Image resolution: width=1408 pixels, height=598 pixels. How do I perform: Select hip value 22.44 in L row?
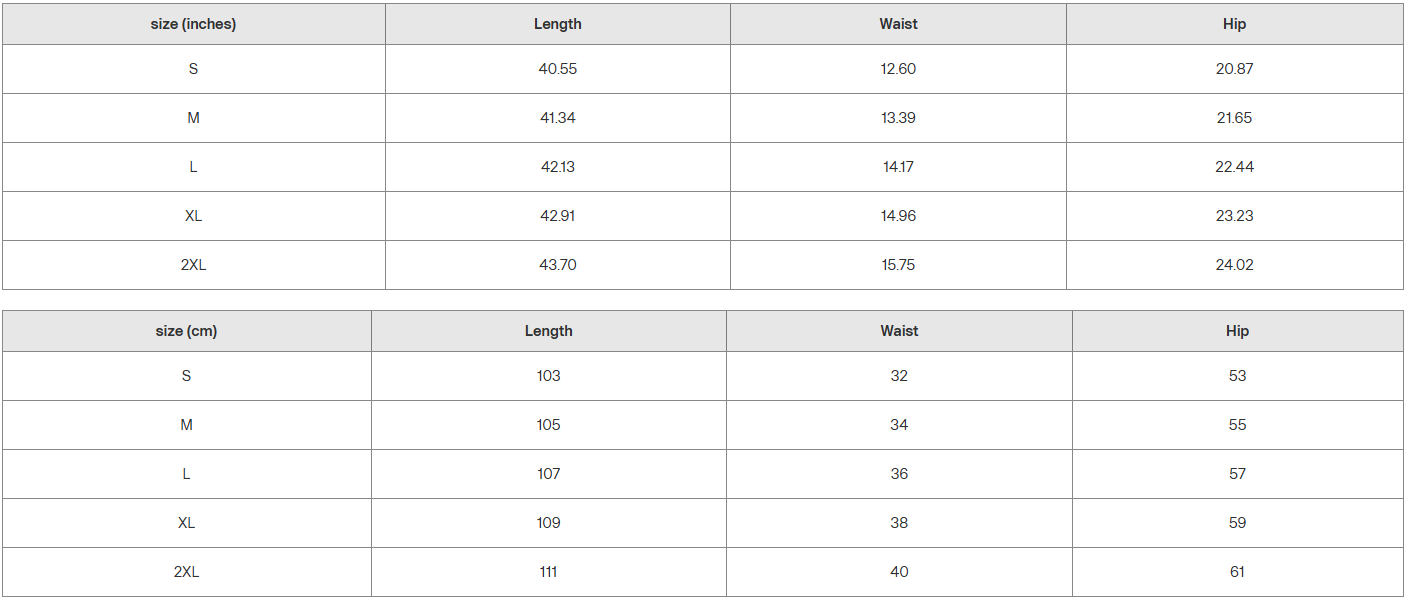(x=1234, y=167)
